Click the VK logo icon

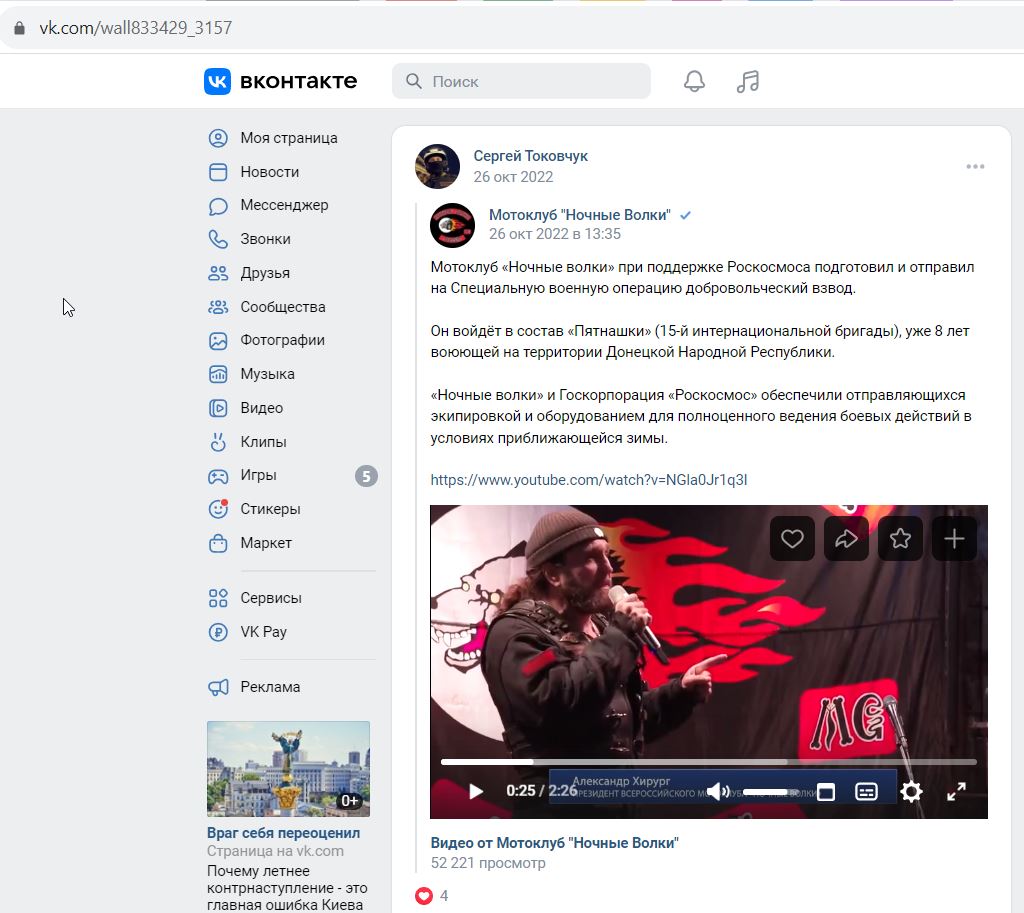pyautogui.click(x=217, y=81)
